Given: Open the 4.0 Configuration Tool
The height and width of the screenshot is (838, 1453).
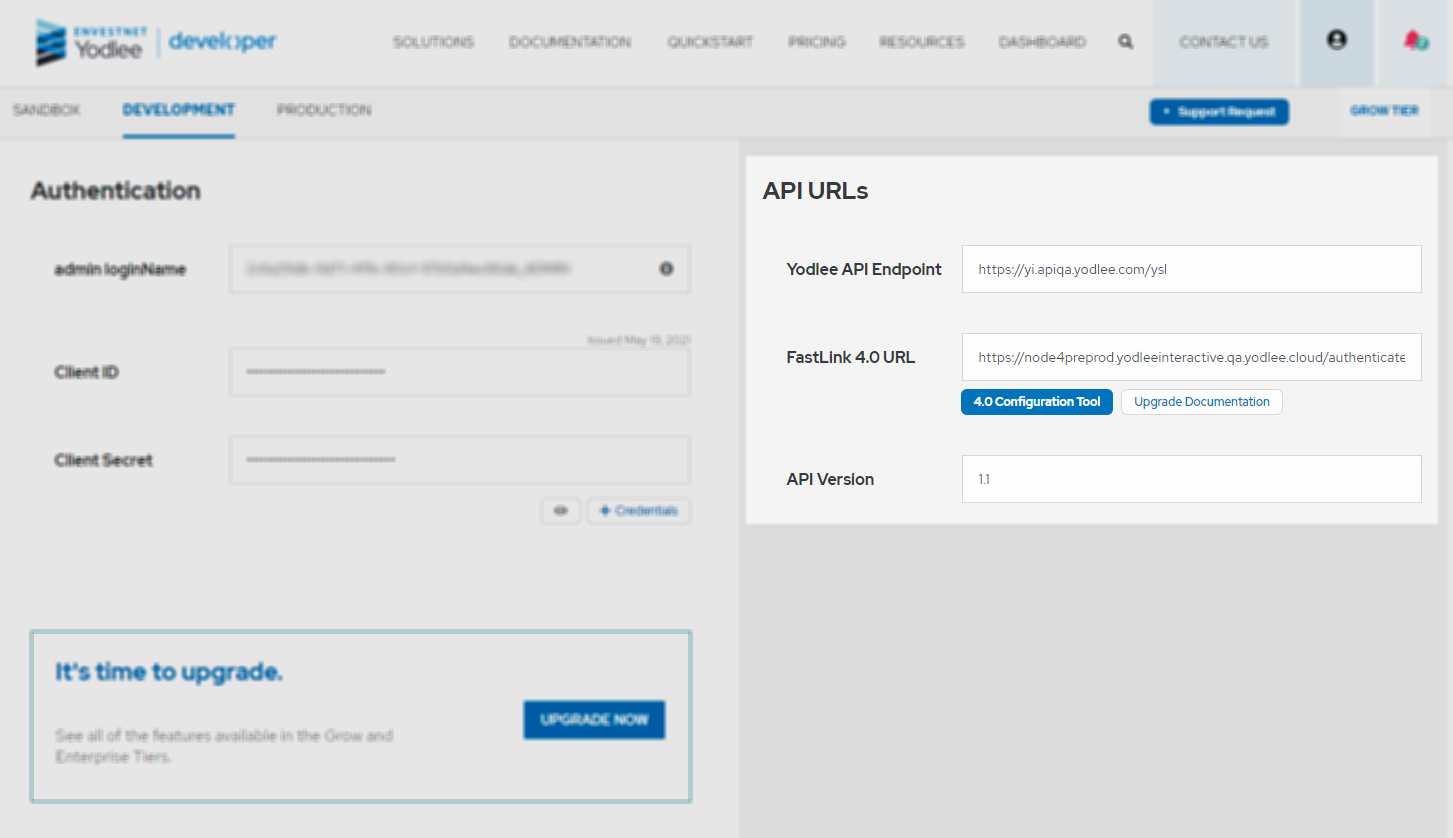Looking at the screenshot, I should 1037,402.
